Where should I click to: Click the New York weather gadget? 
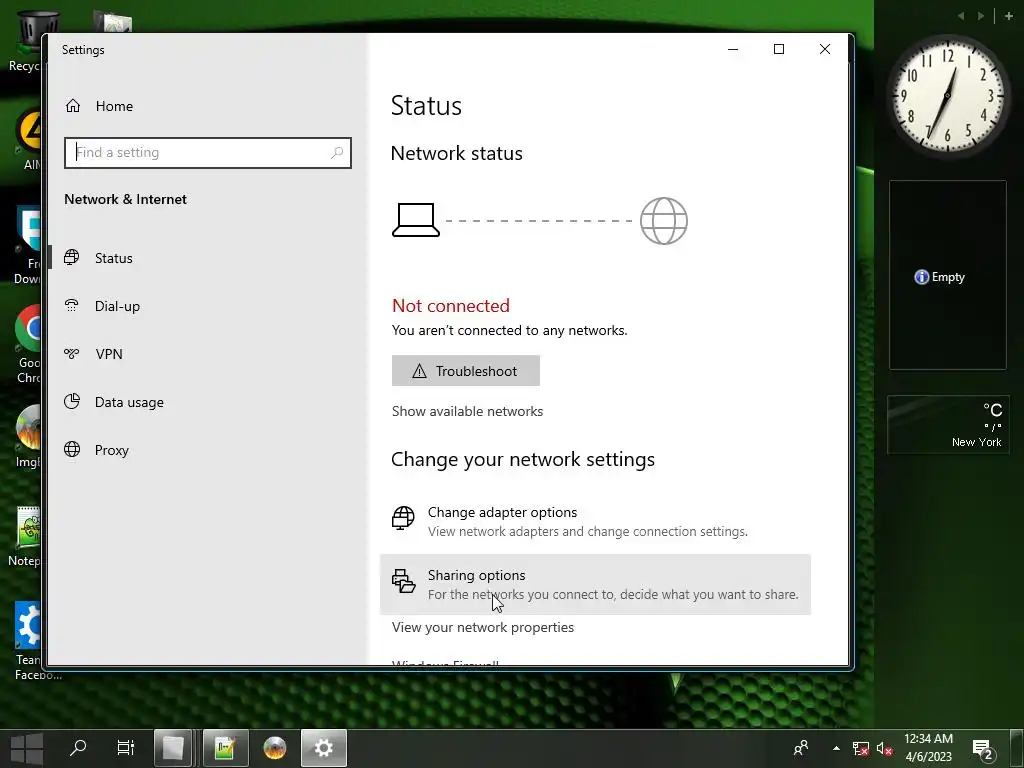(x=948, y=424)
